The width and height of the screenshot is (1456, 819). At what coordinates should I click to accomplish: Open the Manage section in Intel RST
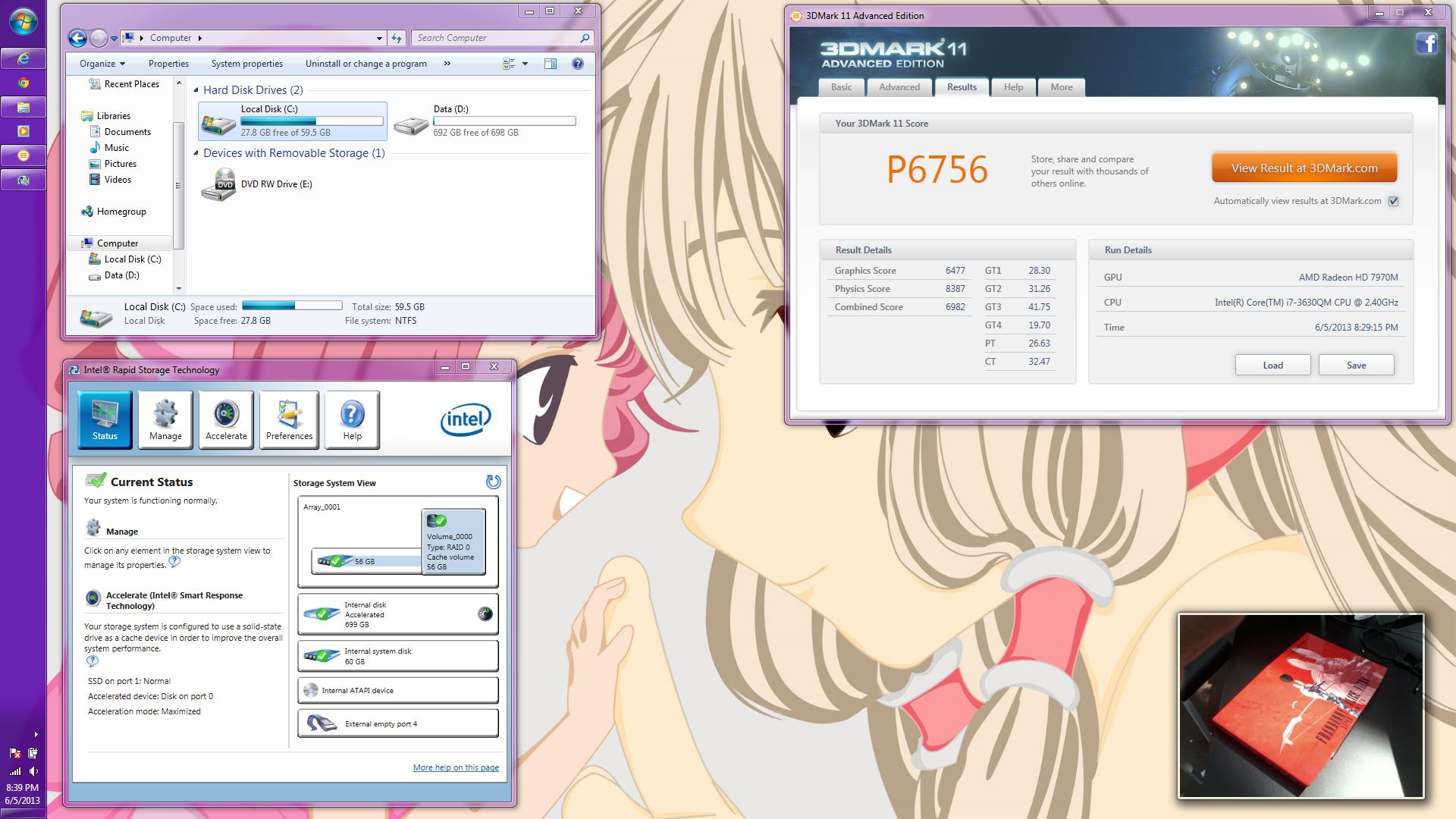coord(165,419)
